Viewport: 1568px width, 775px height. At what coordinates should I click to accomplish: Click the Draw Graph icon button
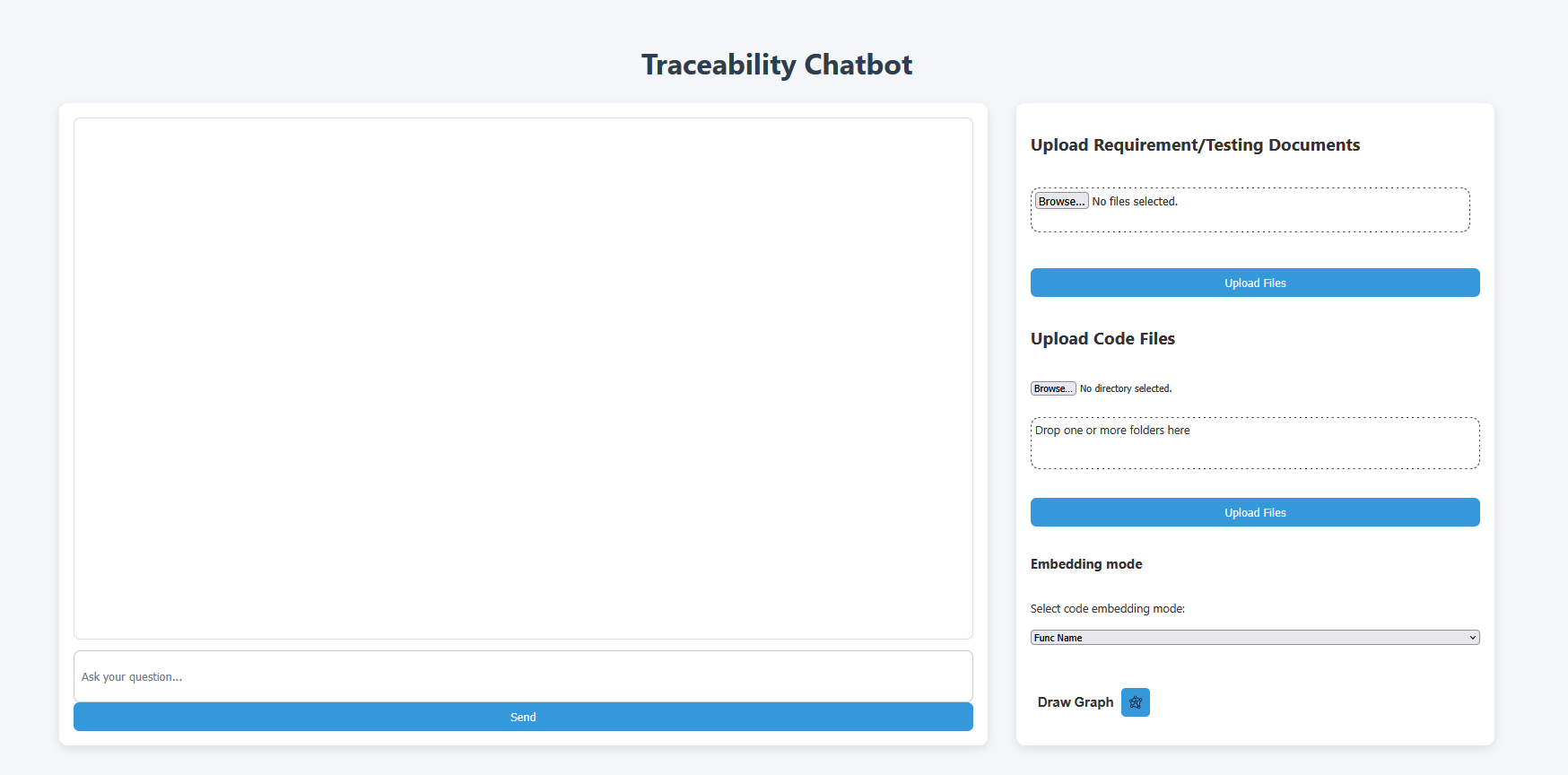click(1135, 702)
